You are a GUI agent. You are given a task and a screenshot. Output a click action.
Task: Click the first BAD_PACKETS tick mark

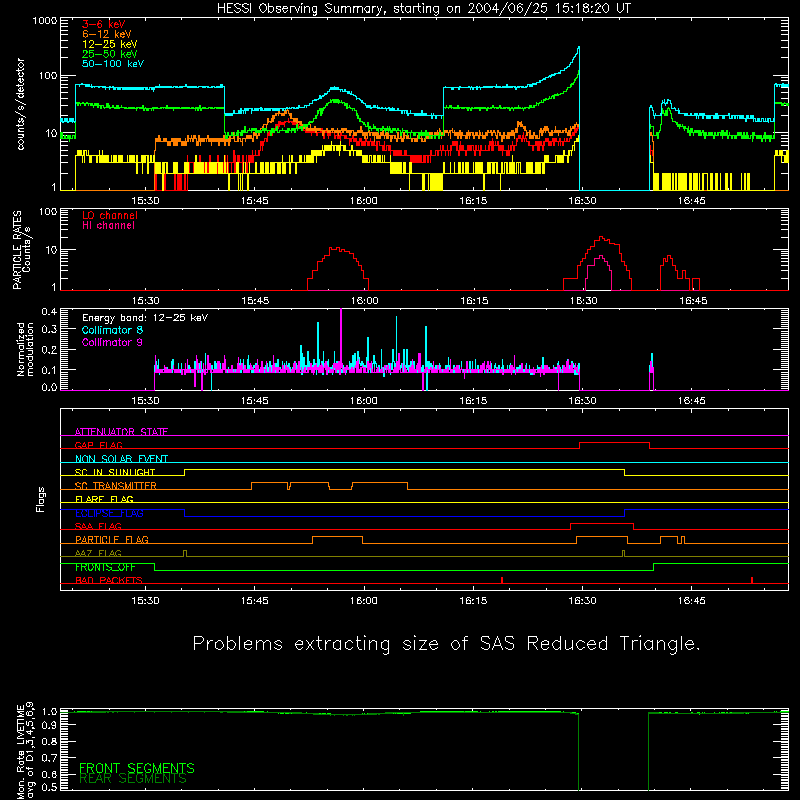(502, 580)
